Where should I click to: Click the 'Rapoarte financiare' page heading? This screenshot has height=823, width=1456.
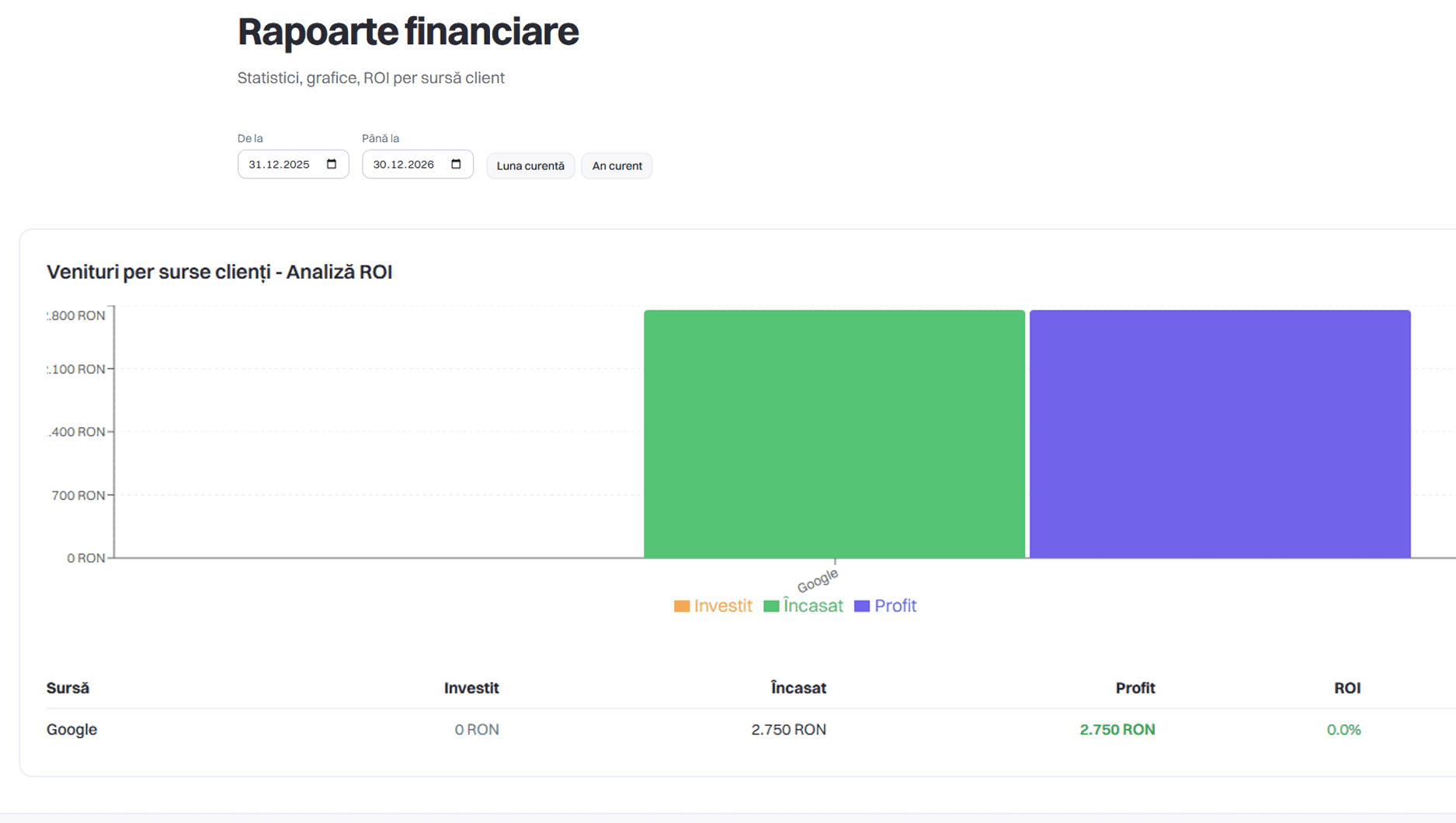408,32
